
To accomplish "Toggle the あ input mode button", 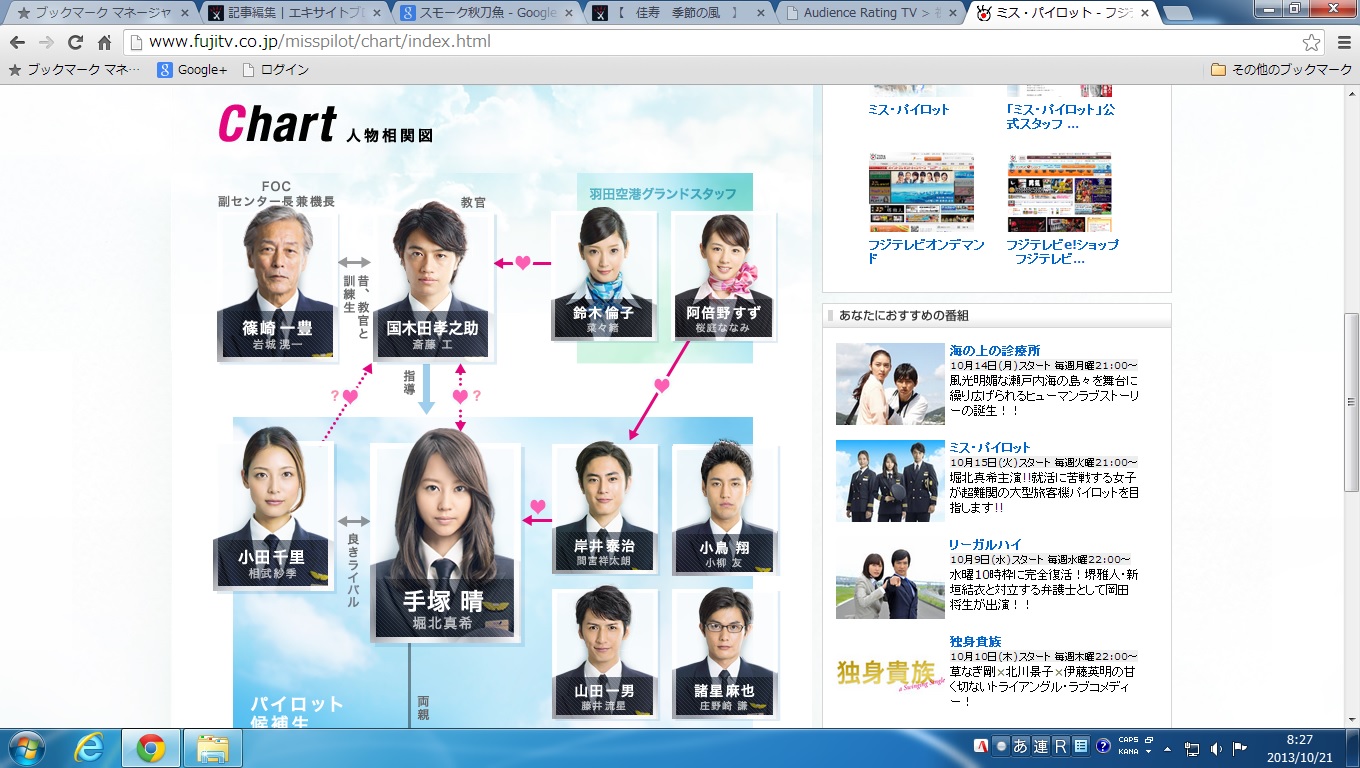I will (1020, 746).
